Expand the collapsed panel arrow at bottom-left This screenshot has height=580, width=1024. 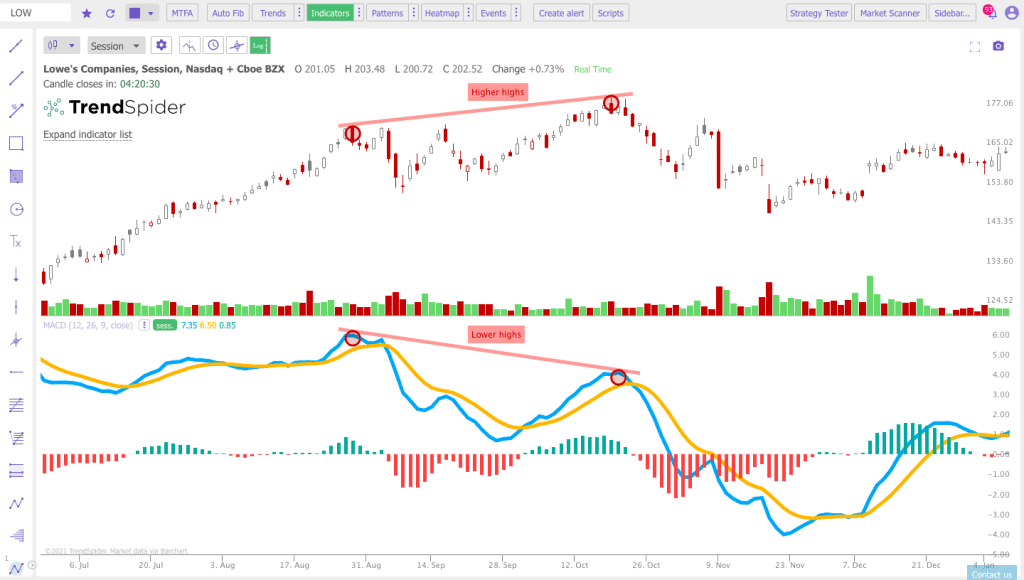[31, 566]
